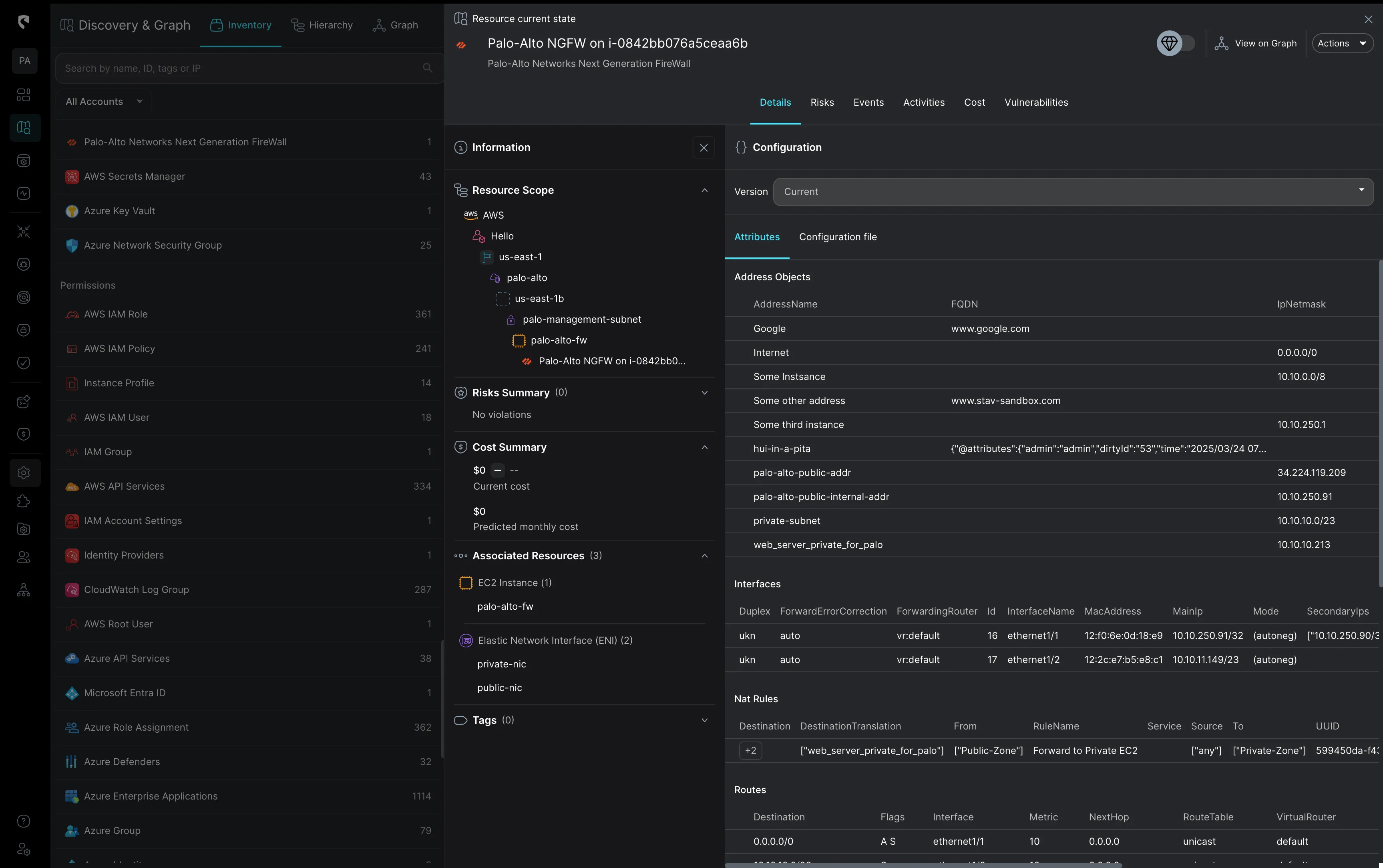Select the Azure Role Assignment inventory row

pos(249,727)
